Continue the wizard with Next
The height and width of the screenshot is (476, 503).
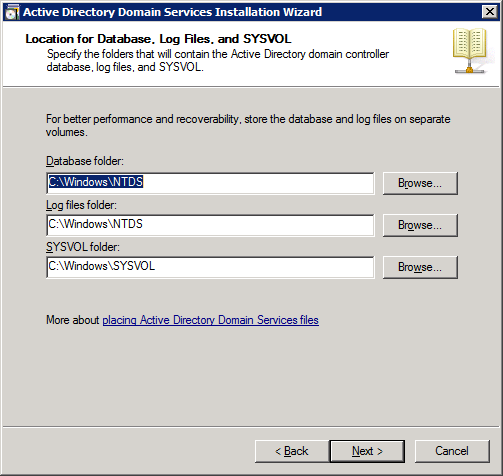367,451
